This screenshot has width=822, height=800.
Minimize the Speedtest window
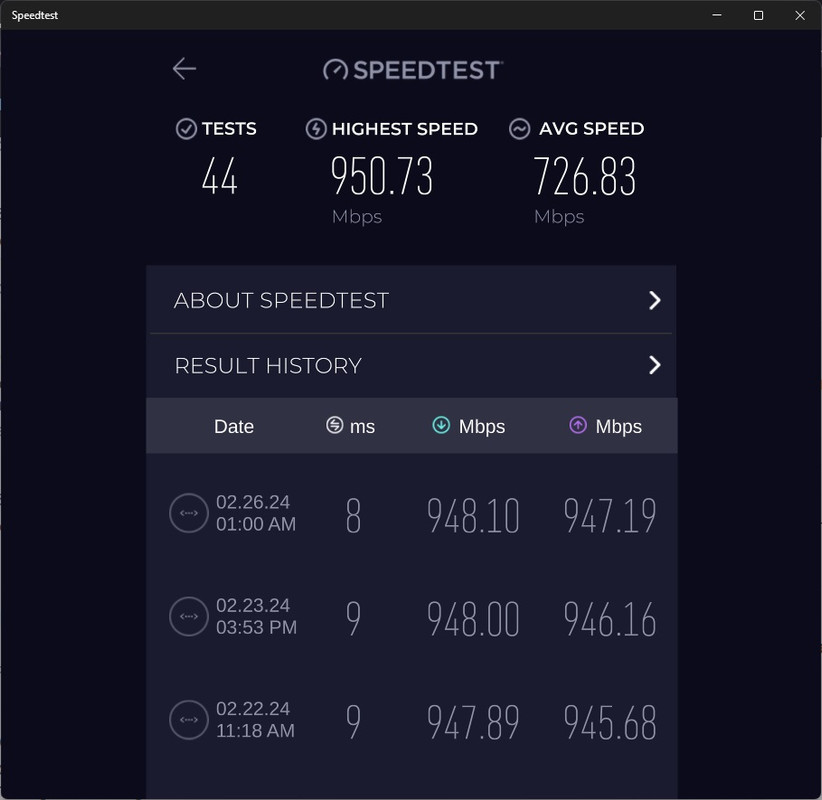(x=717, y=15)
